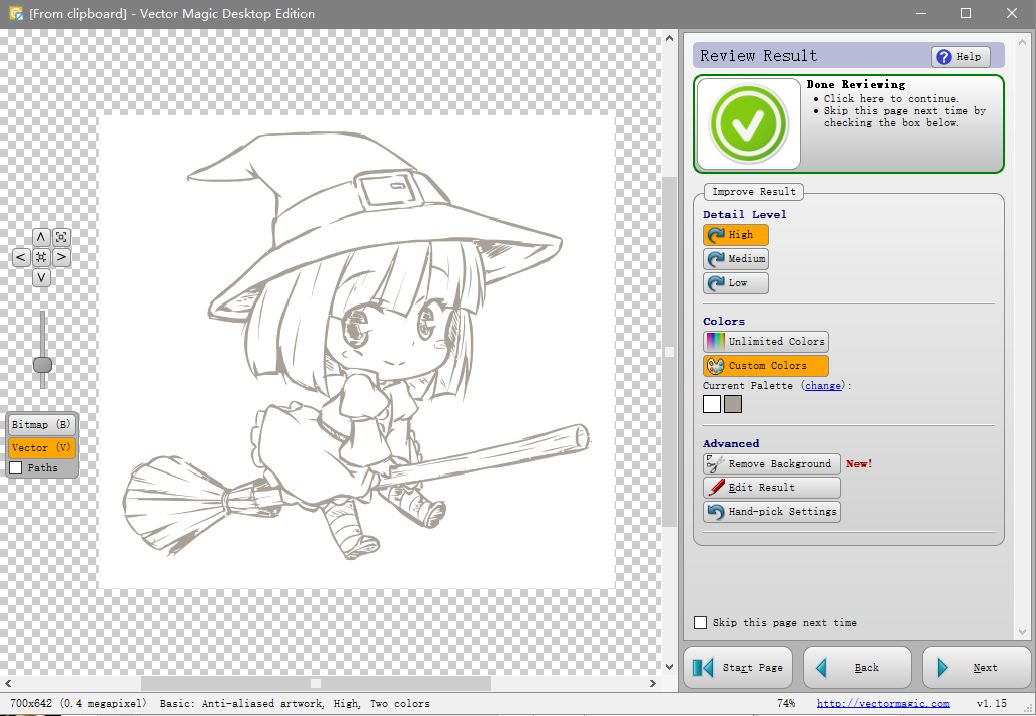
Task: Click the red New! label
Action: pos(859,464)
